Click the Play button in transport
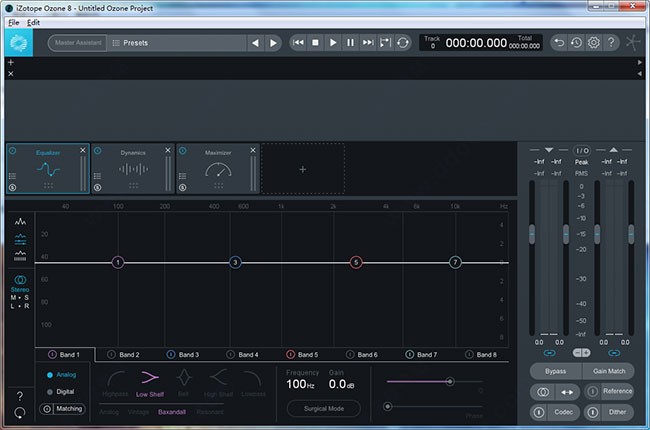This screenshot has height=430, width=650. pyautogui.click(x=333, y=43)
